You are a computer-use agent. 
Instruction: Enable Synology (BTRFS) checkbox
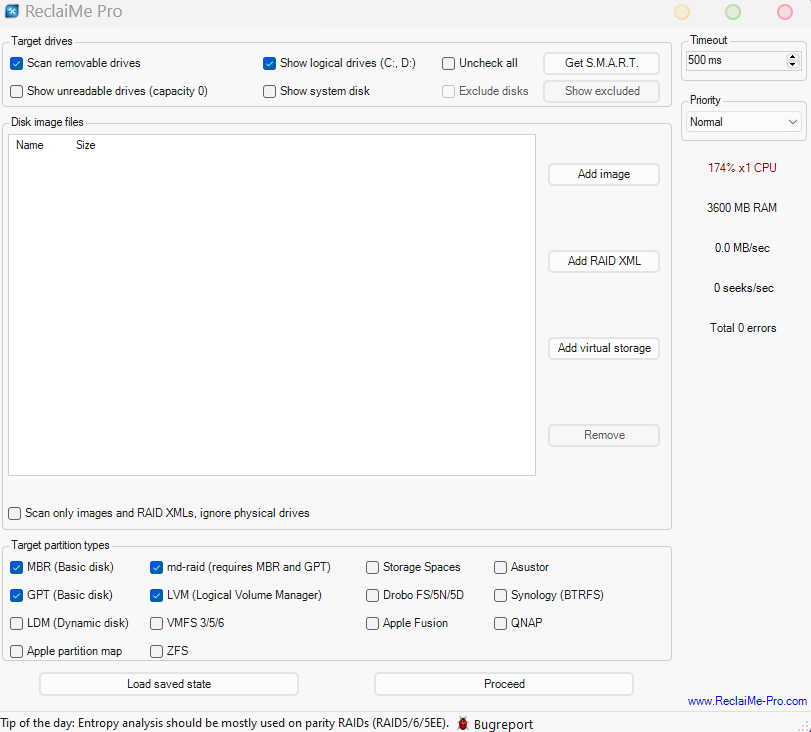coord(500,595)
